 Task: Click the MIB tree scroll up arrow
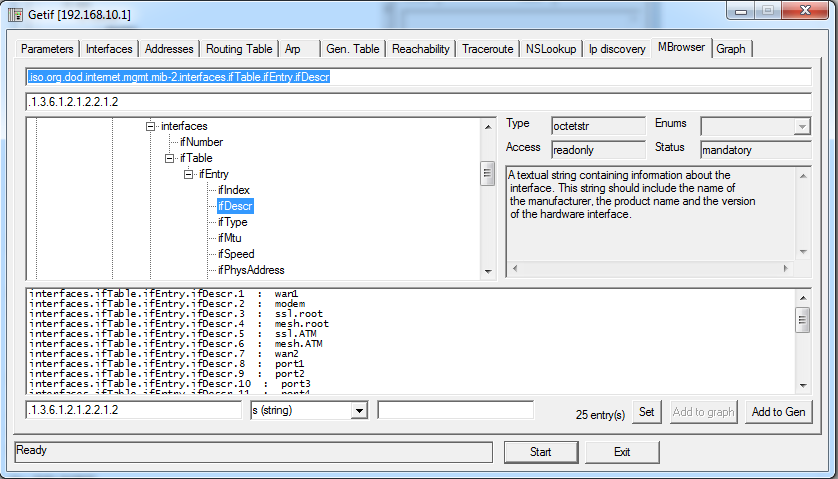(487, 127)
